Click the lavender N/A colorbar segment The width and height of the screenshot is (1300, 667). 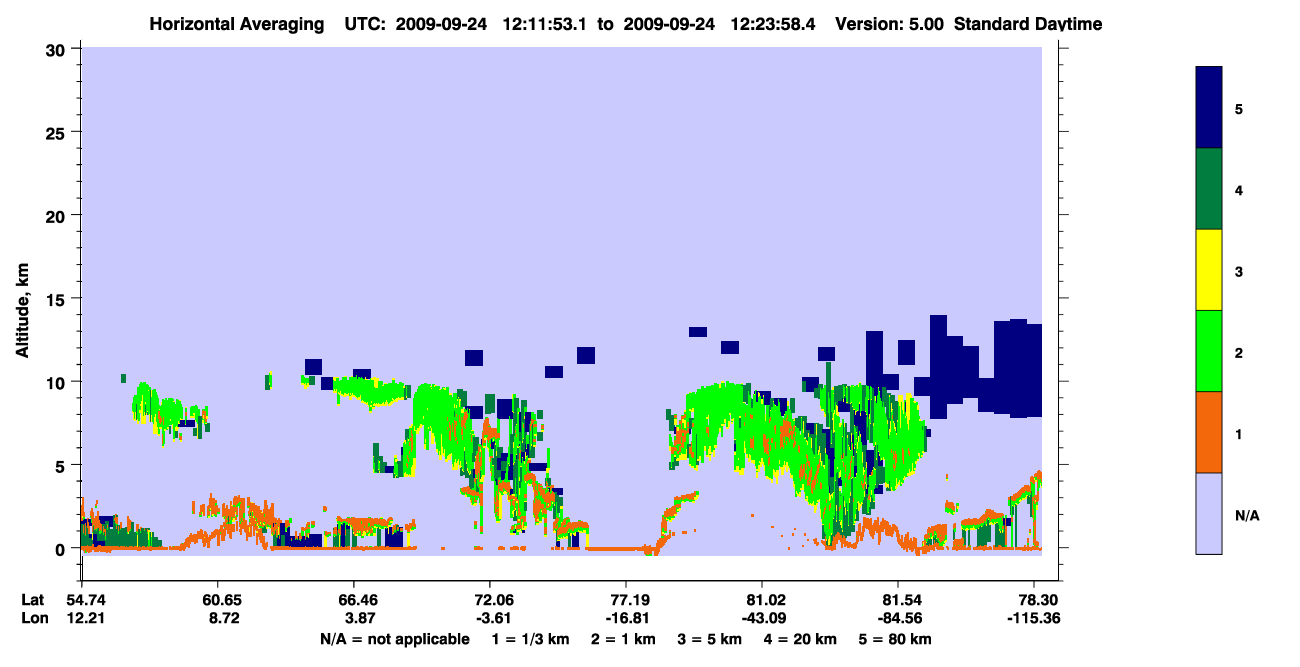1209,513
